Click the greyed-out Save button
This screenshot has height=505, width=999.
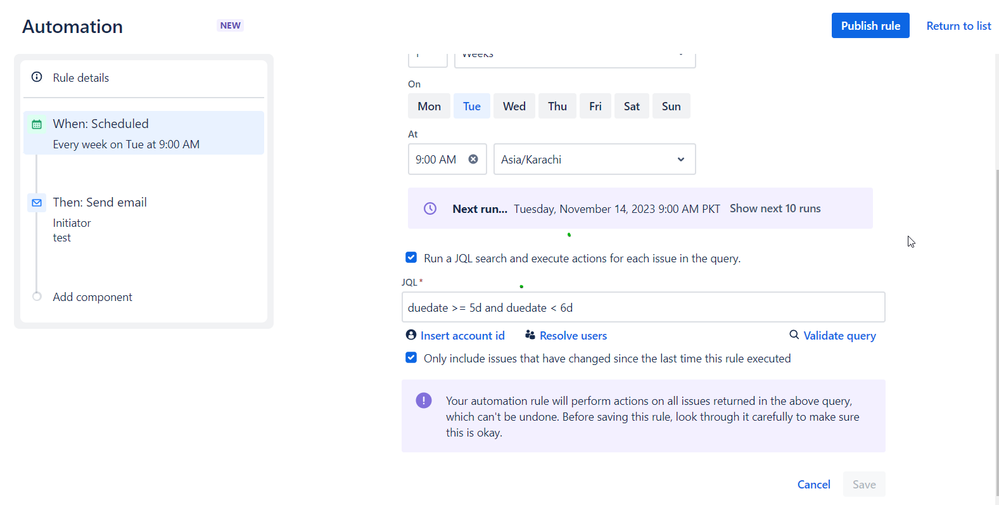[864, 485]
